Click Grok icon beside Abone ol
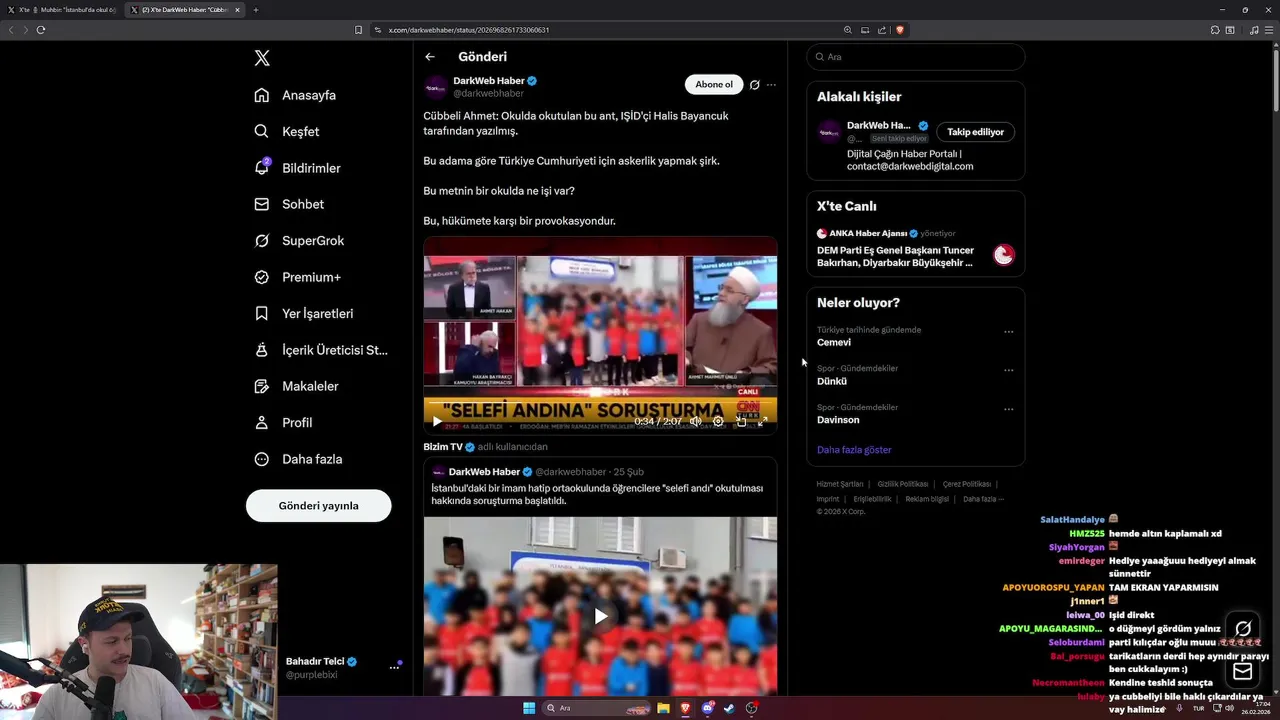 point(755,85)
